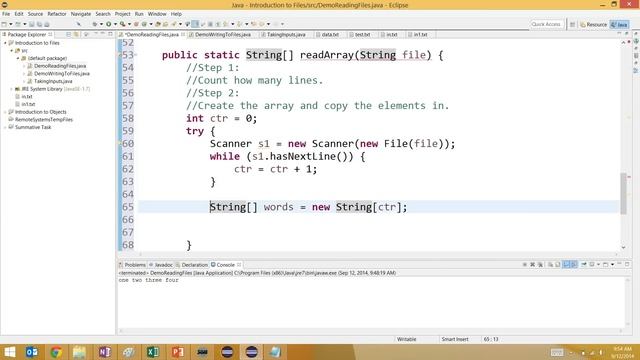Click the Open Type toolbar icon
The image size is (640, 360).
(x=158, y=24)
